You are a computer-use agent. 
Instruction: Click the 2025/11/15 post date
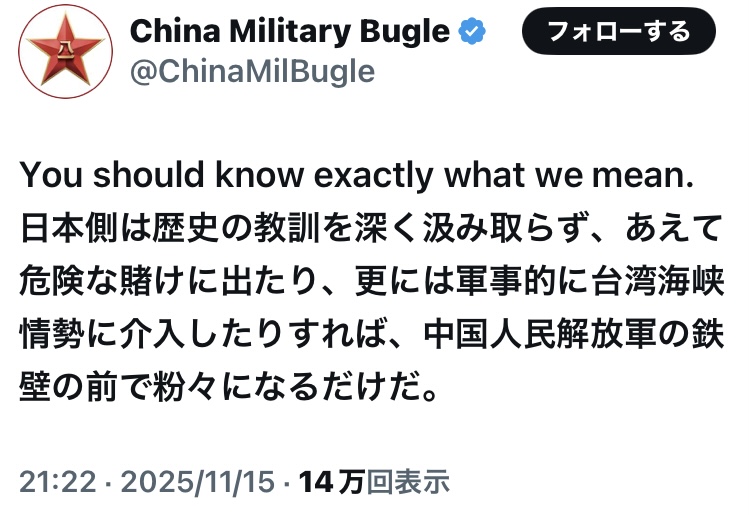tap(199, 483)
